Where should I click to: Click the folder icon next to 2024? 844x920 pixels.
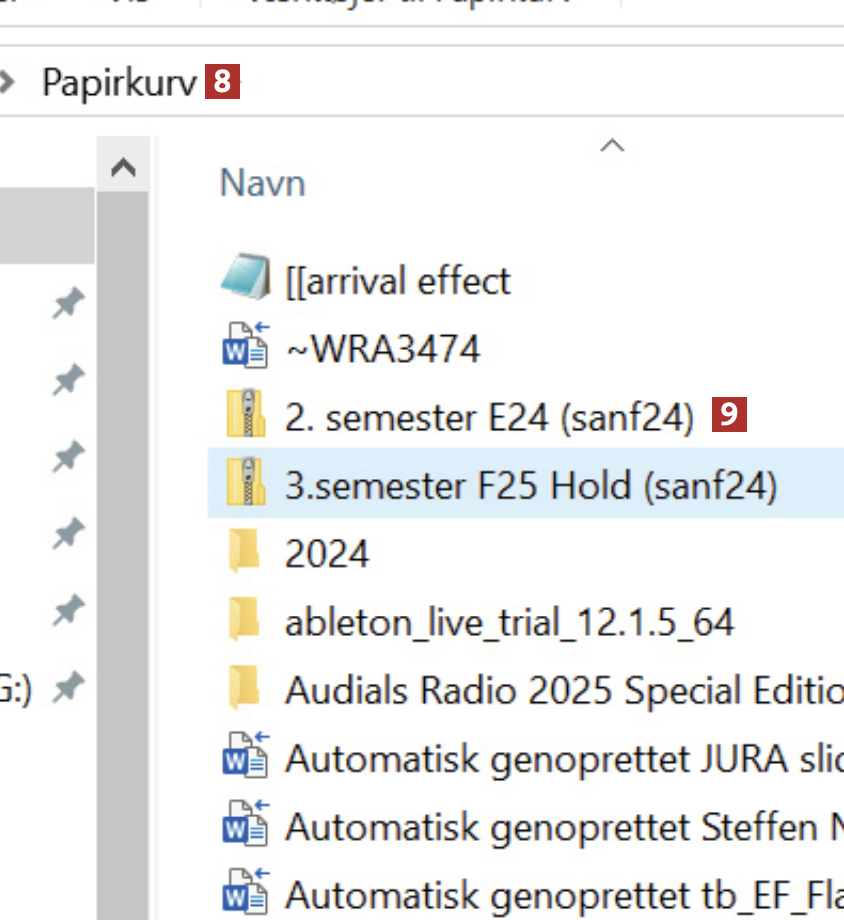[245, 553]
